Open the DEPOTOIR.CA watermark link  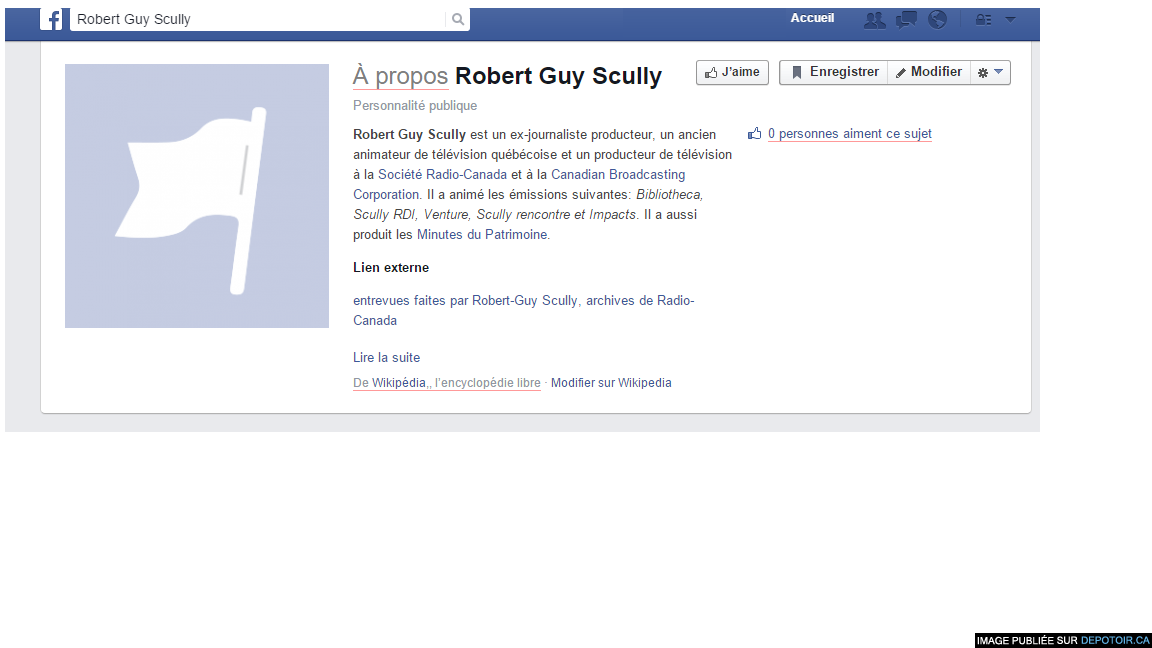tap(1115, 641)
